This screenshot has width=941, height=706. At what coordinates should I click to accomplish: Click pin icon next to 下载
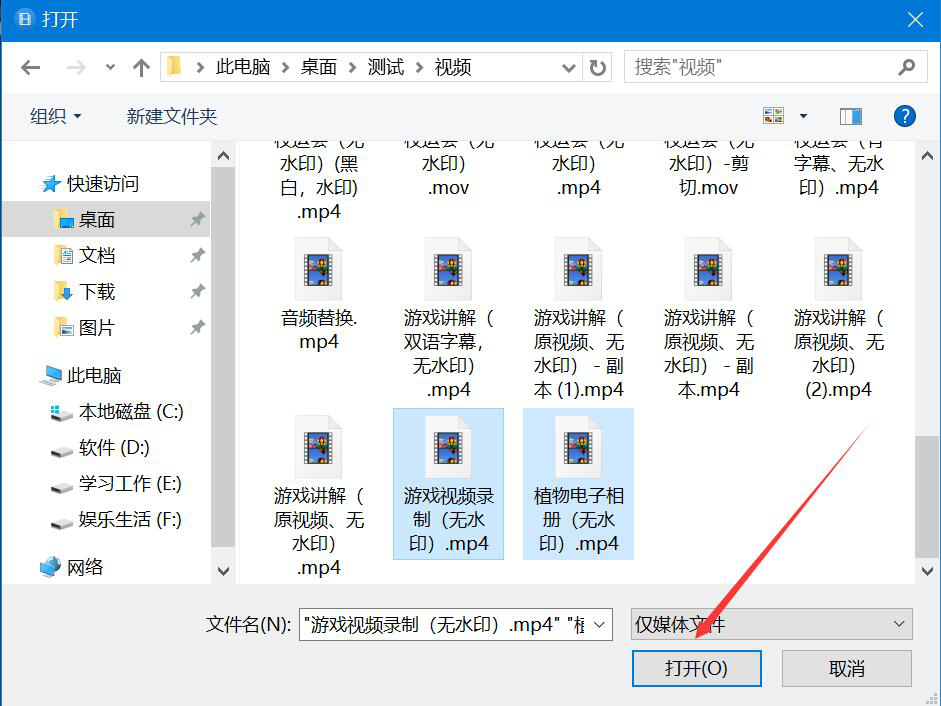(x=197, y=292)
